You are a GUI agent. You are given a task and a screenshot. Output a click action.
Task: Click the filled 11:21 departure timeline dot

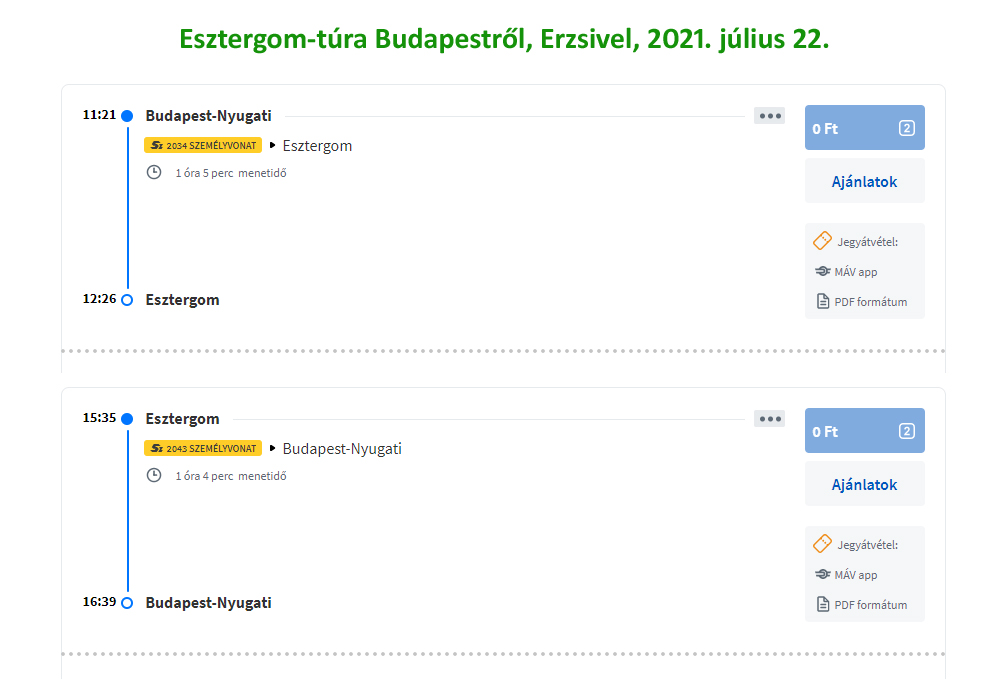[x=127, y=116]
